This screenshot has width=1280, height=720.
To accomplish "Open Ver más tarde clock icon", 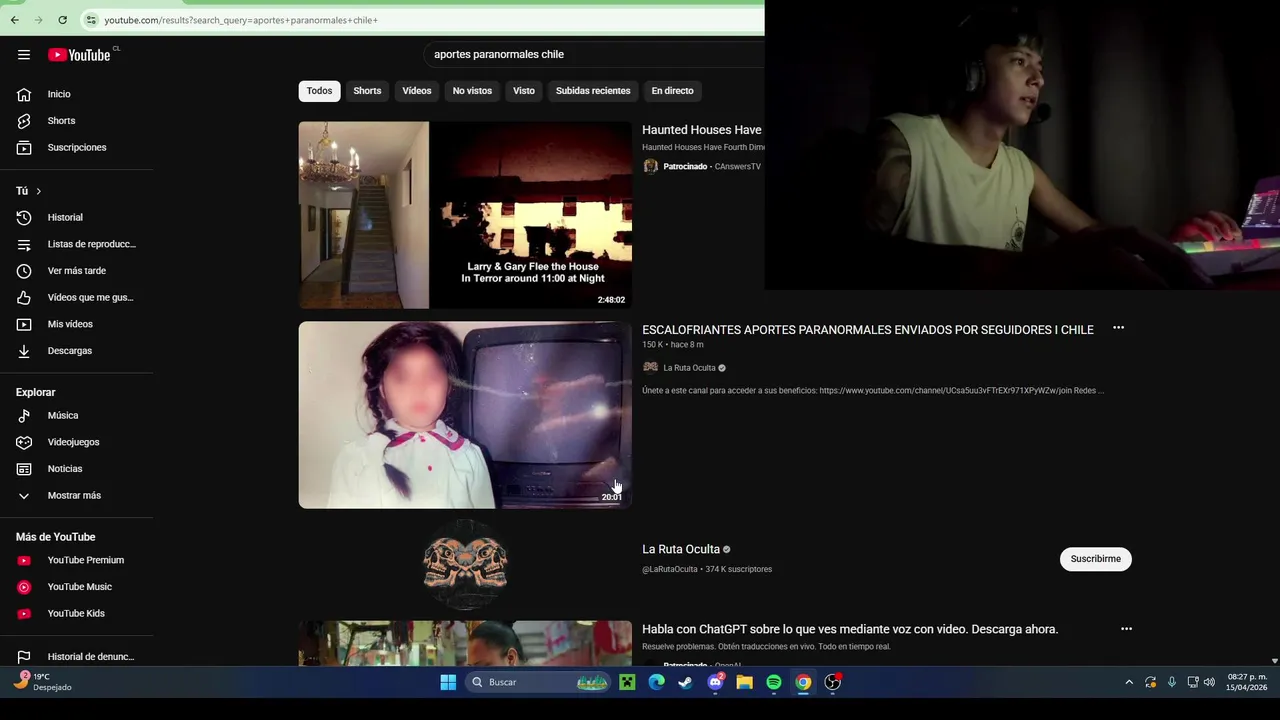I will tap(24, 271).
